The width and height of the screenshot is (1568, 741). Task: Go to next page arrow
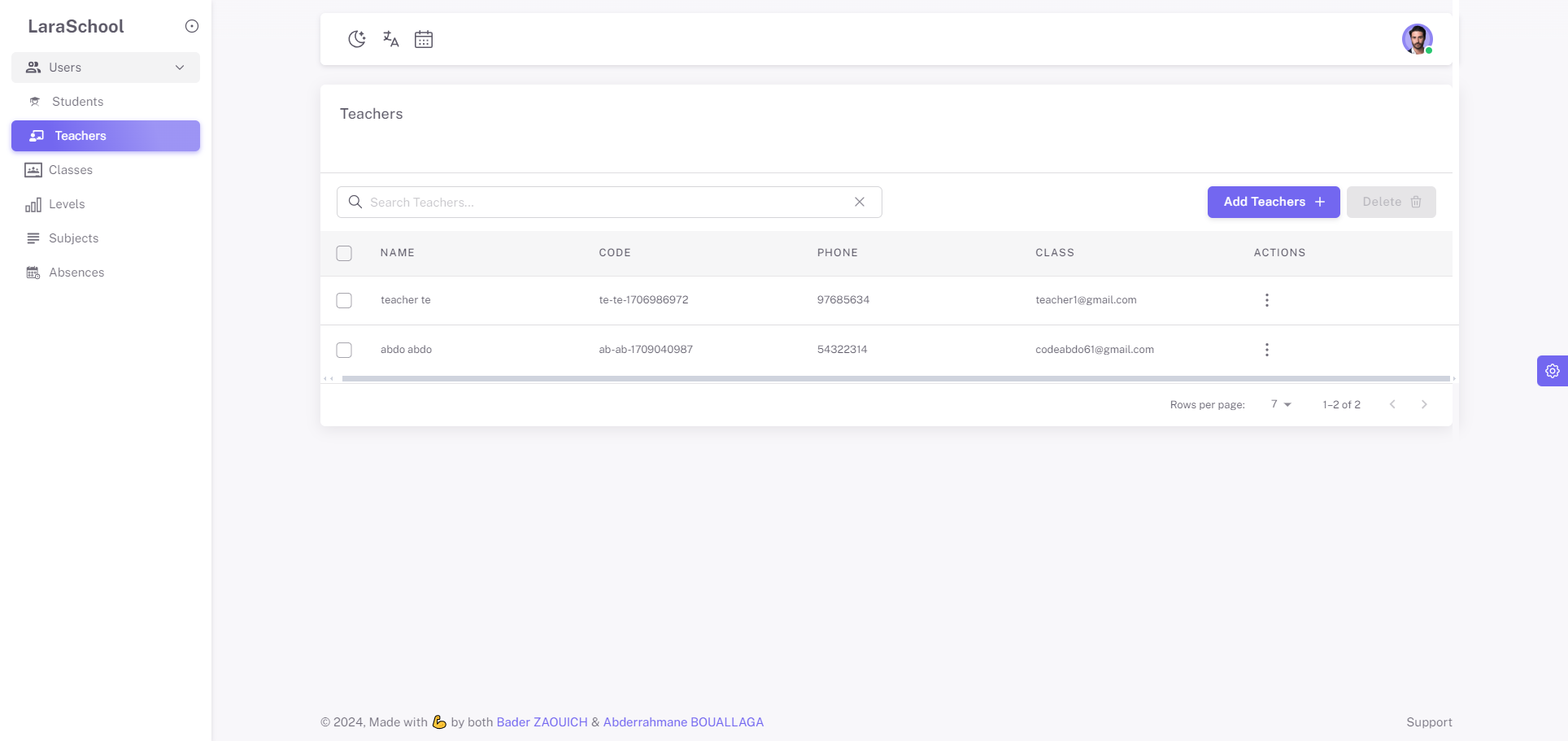(x=1424, y=404)
